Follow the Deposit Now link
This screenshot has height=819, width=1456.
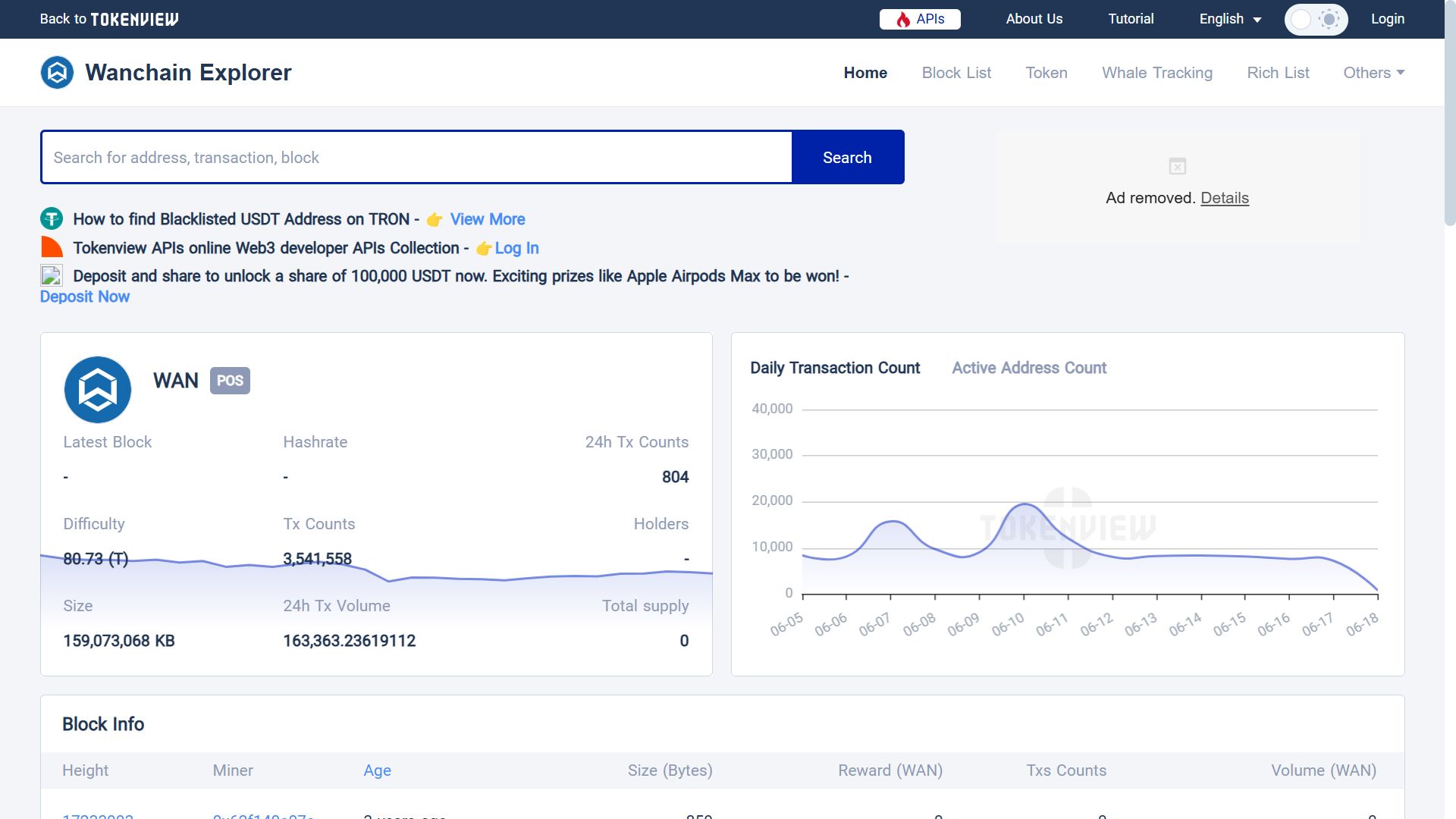[85, 297]
